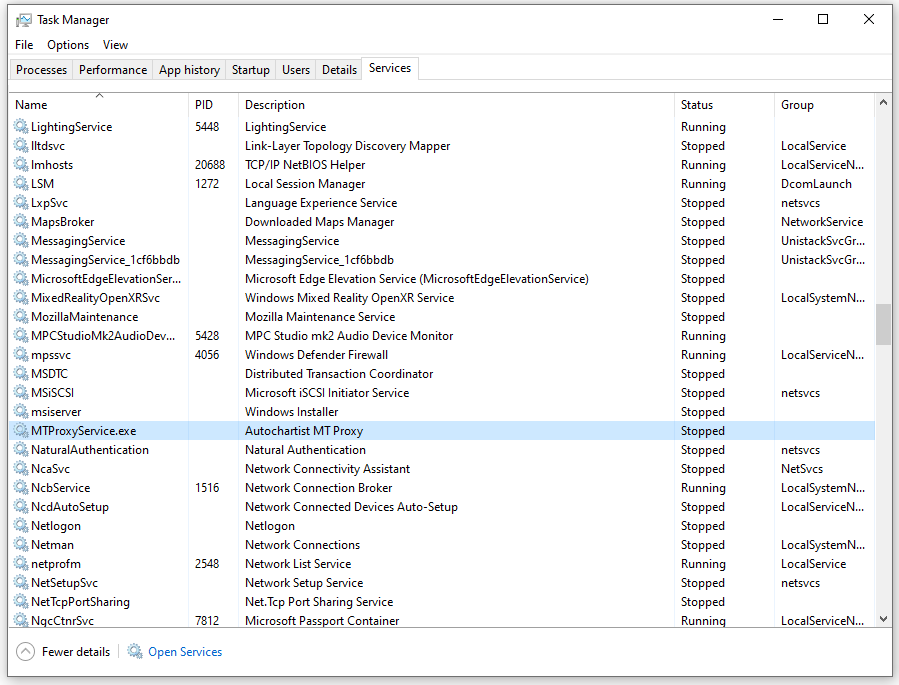This screenshot has width=899, height=685.
Task: Click the gear icon beside Netlogon
Action: click(21, 524)
